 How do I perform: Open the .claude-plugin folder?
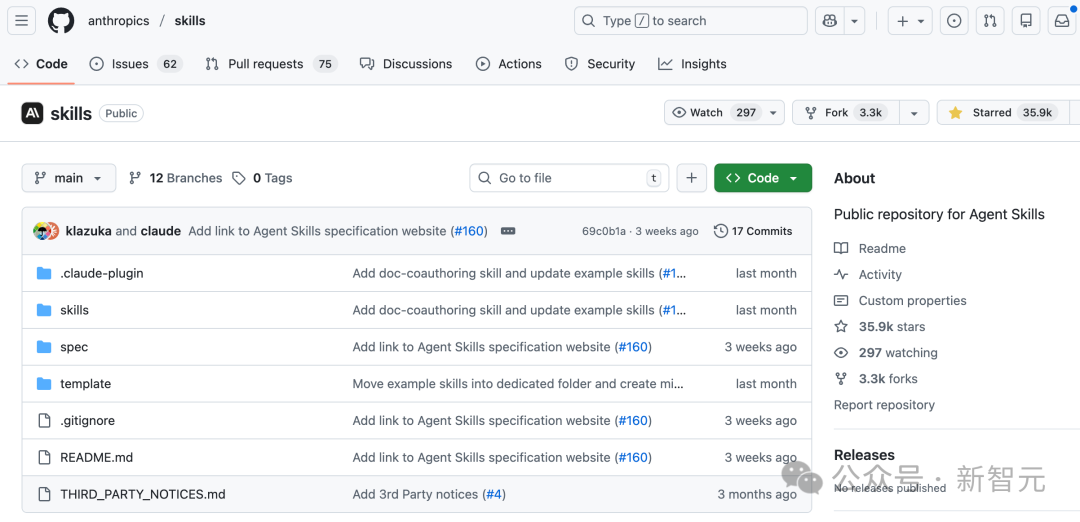click(102, 273)
